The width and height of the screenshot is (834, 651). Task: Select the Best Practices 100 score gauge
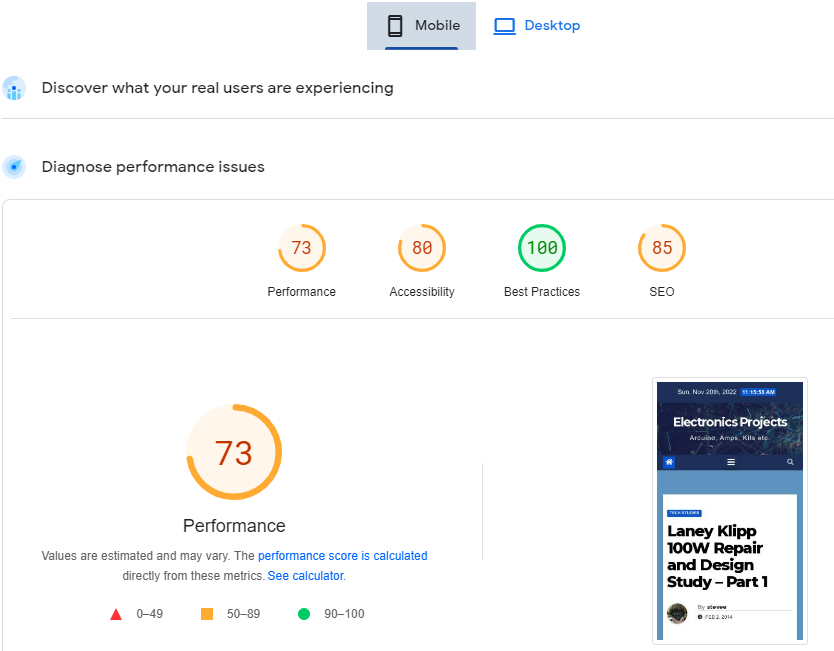click(541, 248)
